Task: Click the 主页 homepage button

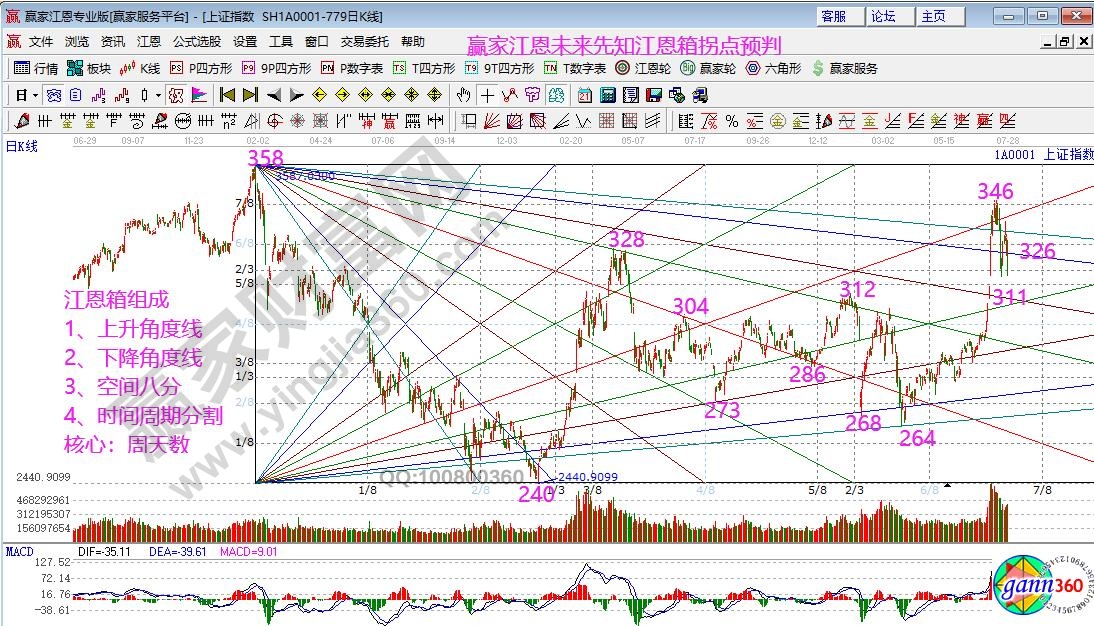Action: click(x=941, y=16)
